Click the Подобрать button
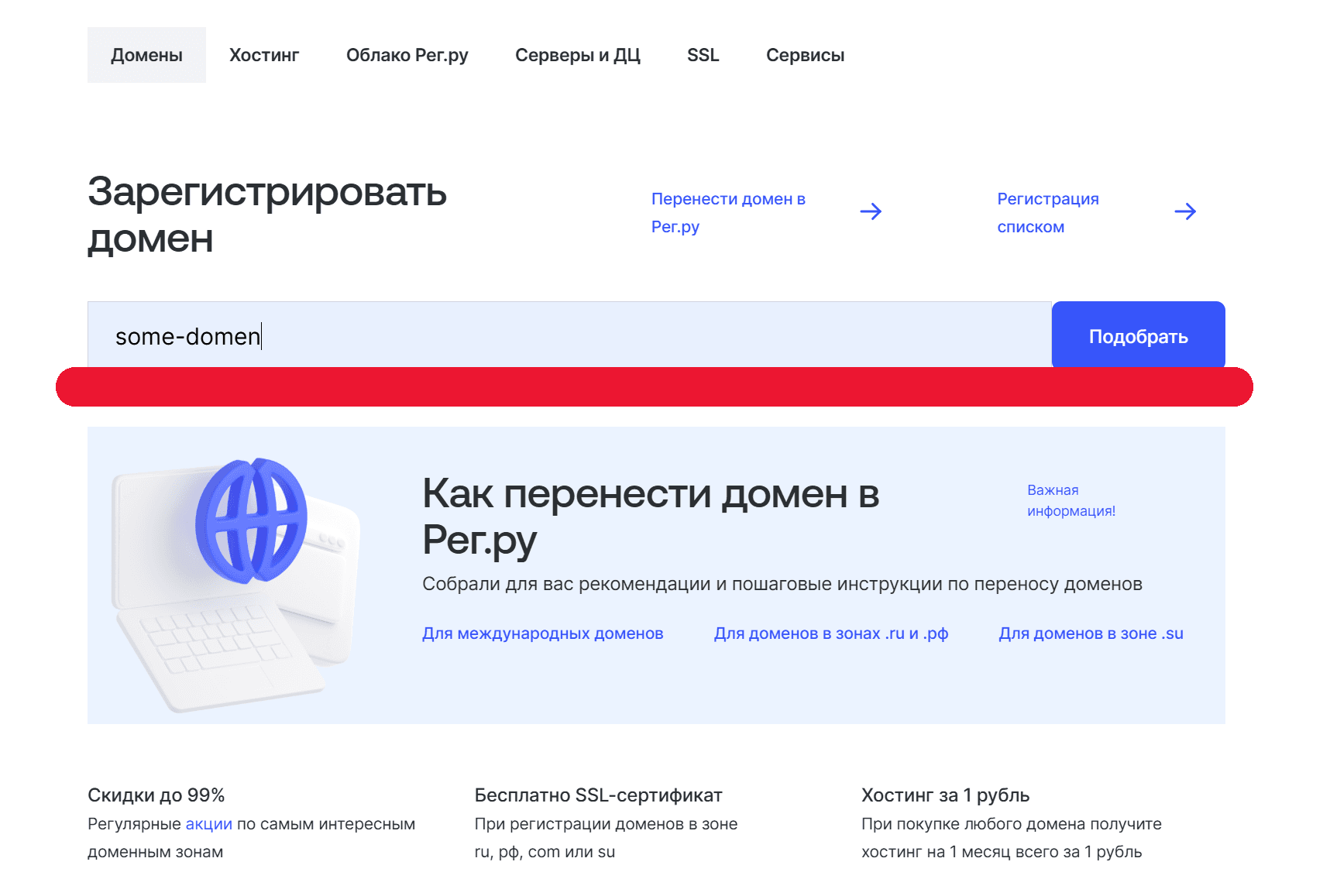Viewport: 1330px width, 896px height. pos(1138,335)
